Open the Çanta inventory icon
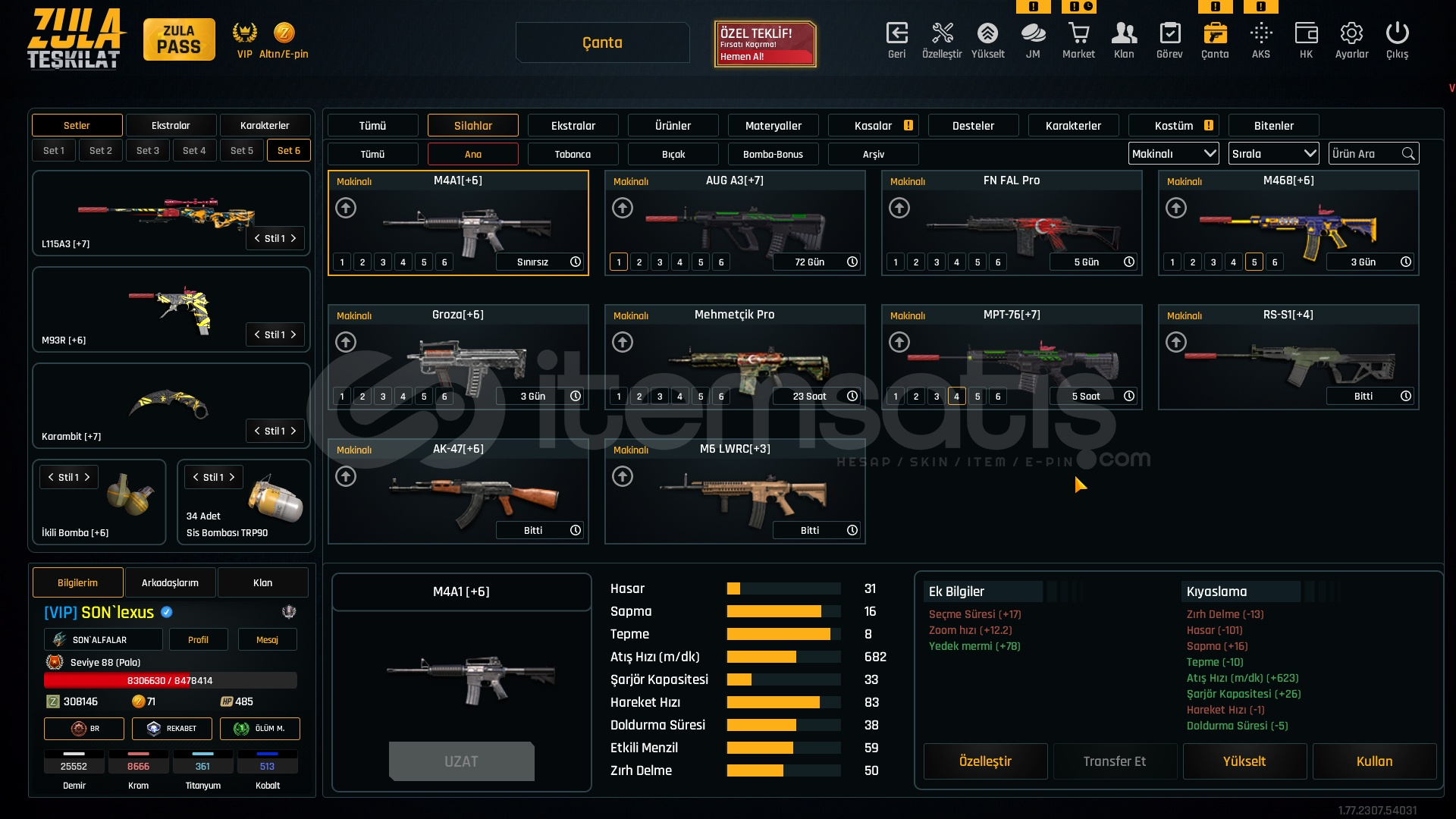Screen dimensions: 1456x819 coord(1215,33)
